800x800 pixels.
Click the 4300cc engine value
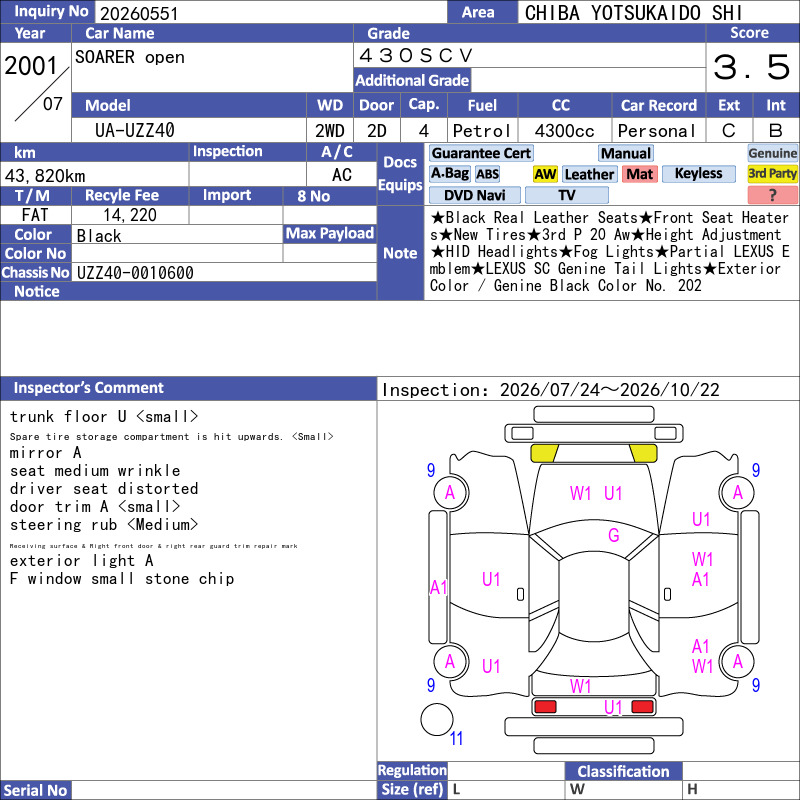coord(564,131)
